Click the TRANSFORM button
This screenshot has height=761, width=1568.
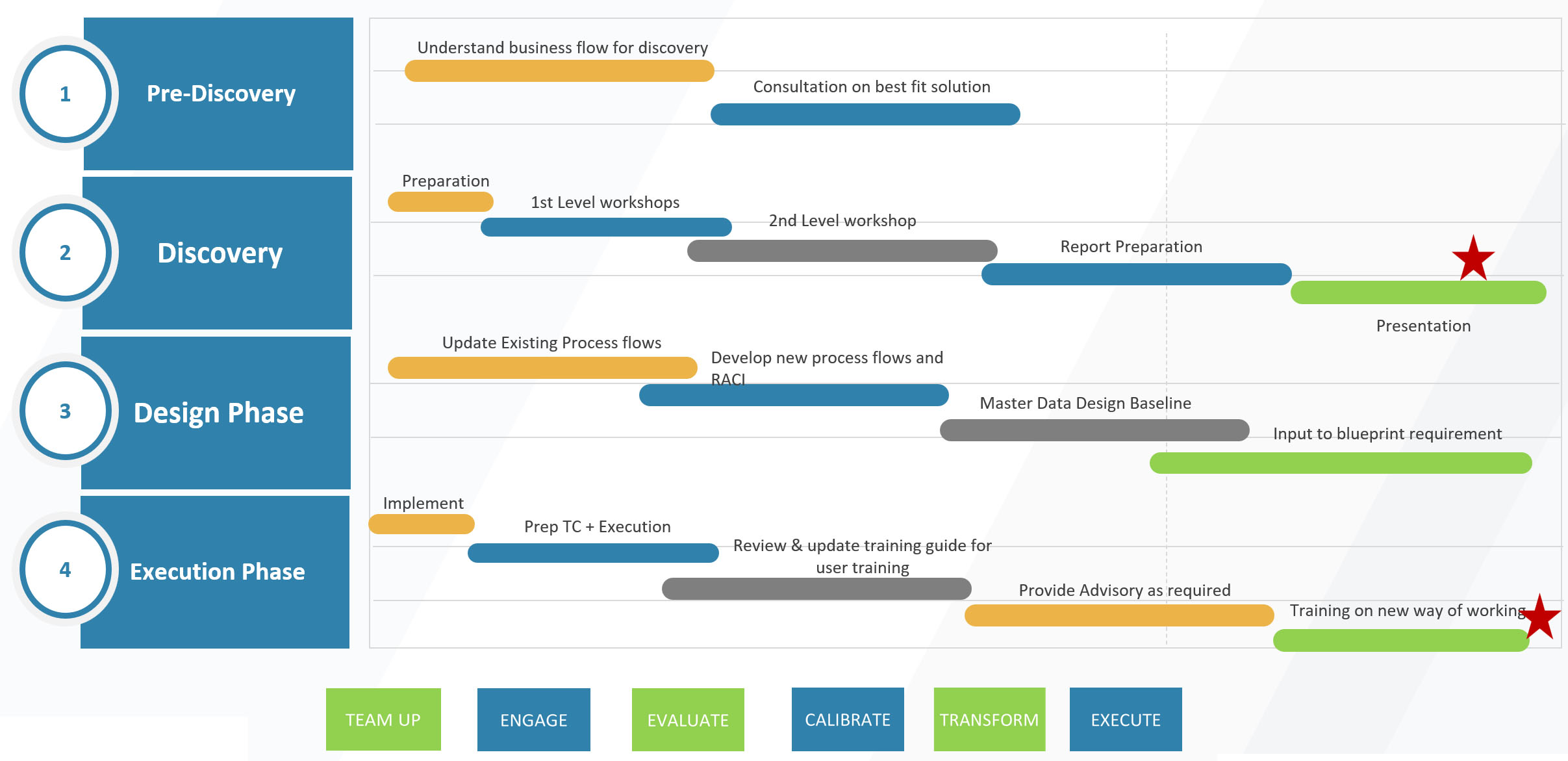(x=989, y=719)
